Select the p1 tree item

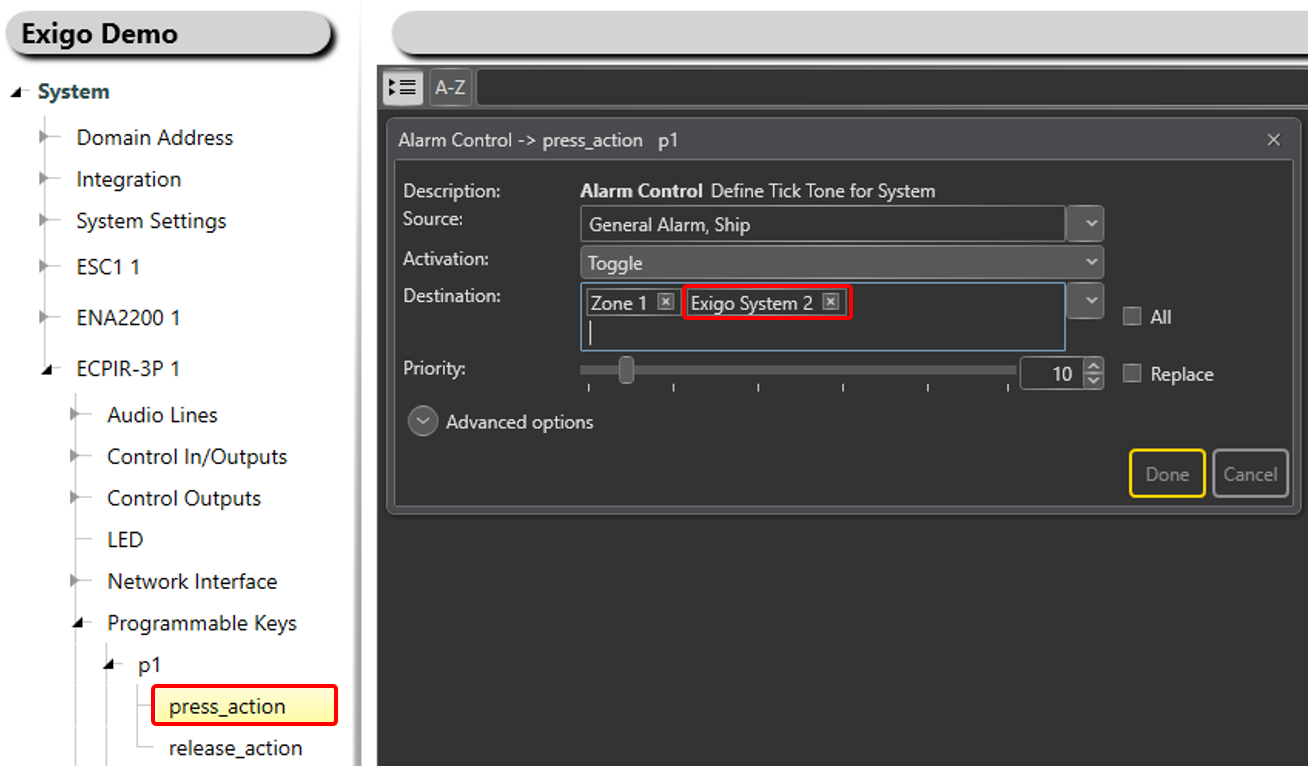(x=149, y=665)
